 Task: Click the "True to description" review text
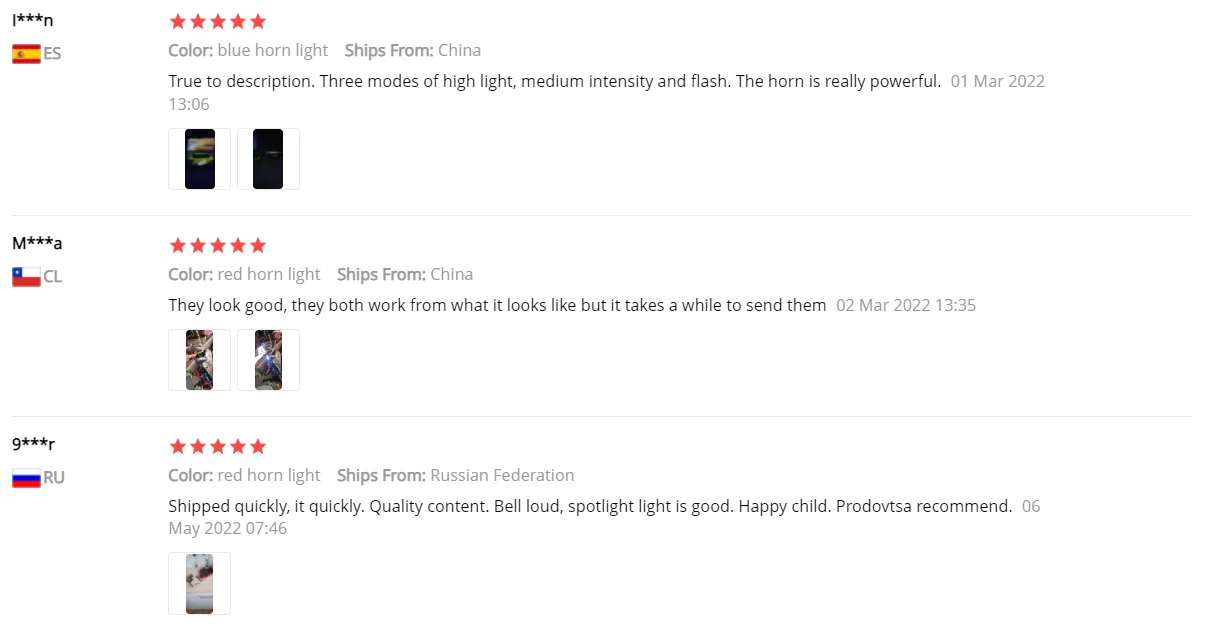point(554,81)
